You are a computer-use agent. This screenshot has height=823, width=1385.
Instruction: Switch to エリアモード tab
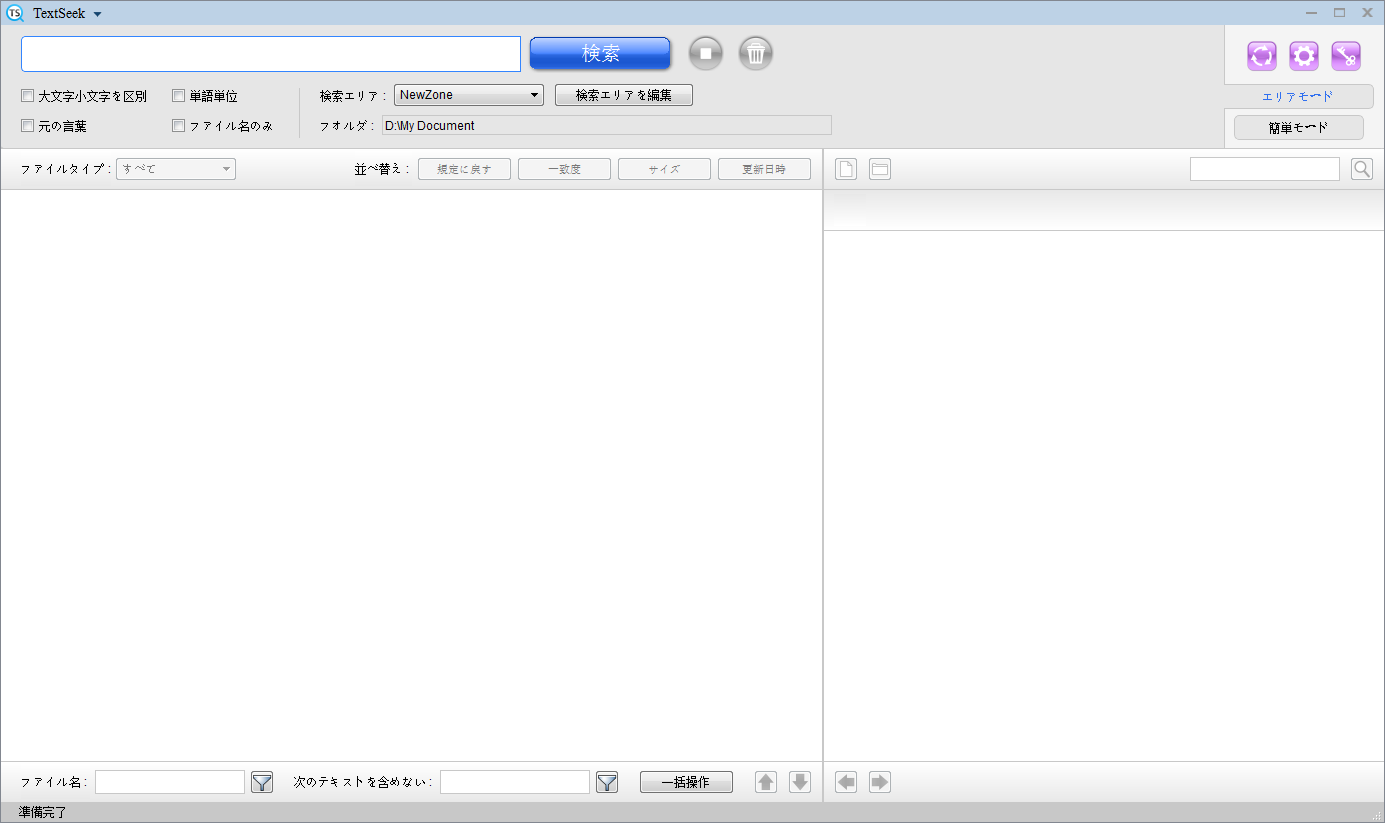(1297, 97)
